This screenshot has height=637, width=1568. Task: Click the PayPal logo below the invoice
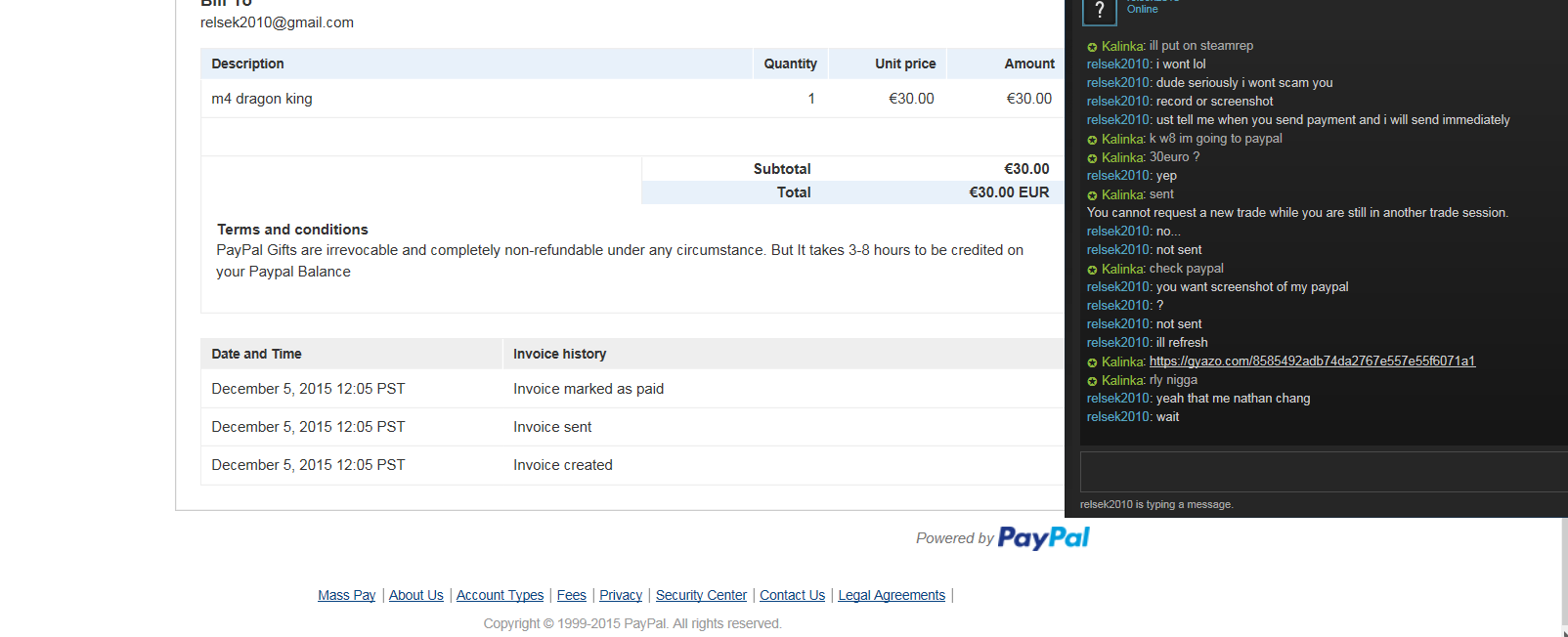[x=1043, y=538]
